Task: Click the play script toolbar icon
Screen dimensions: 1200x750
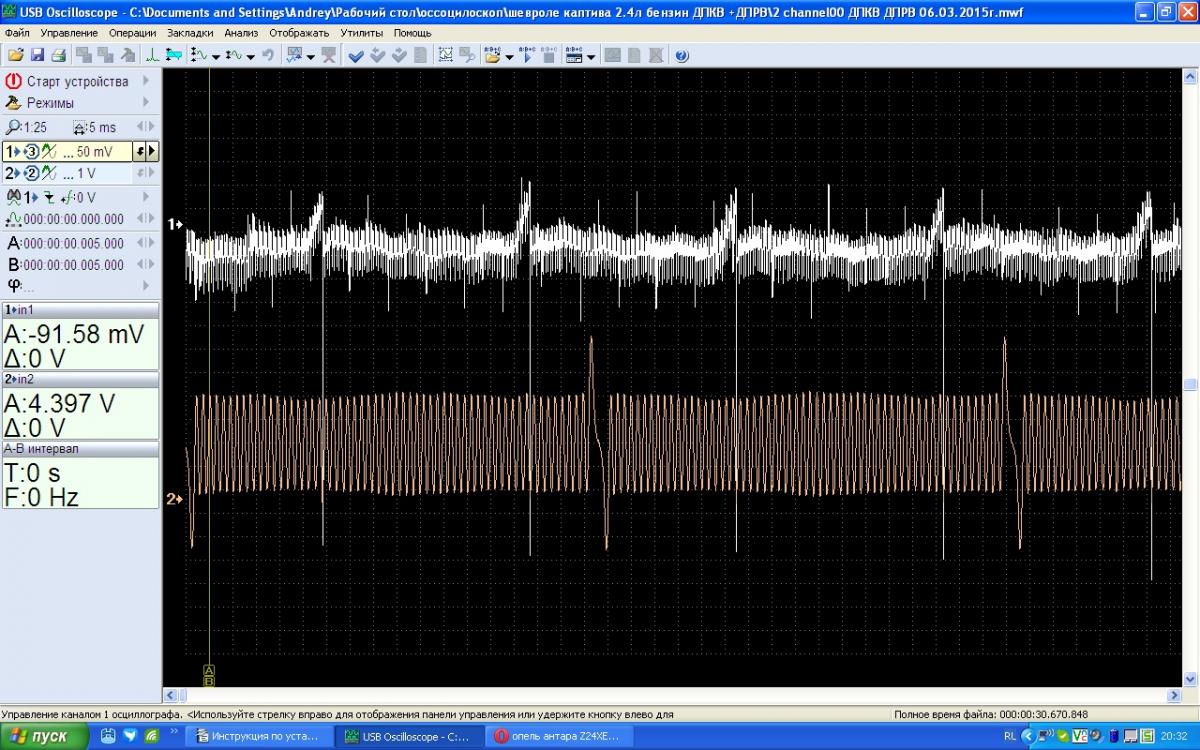Action: tap(528, 56)
